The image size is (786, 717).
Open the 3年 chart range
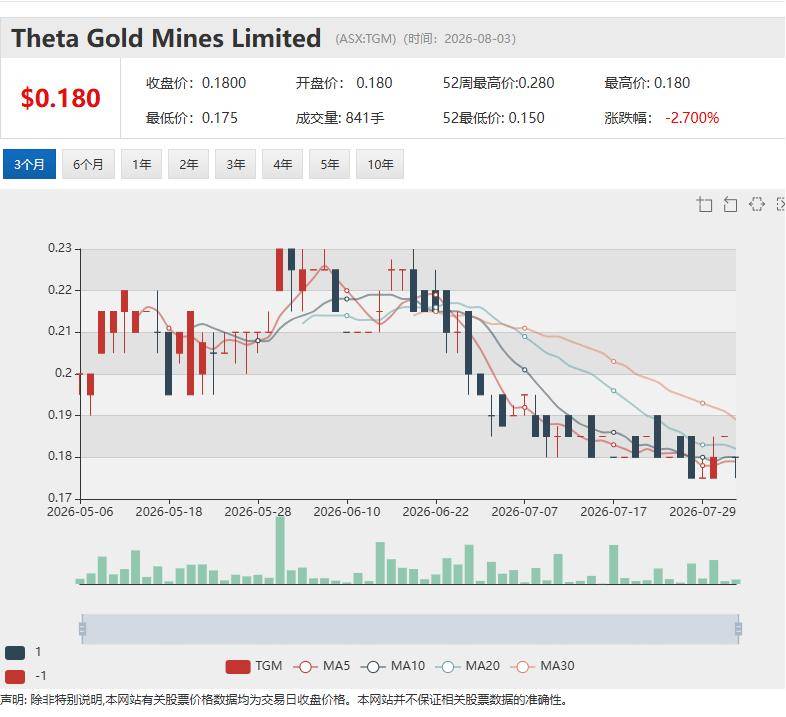[x=236, y=164]
